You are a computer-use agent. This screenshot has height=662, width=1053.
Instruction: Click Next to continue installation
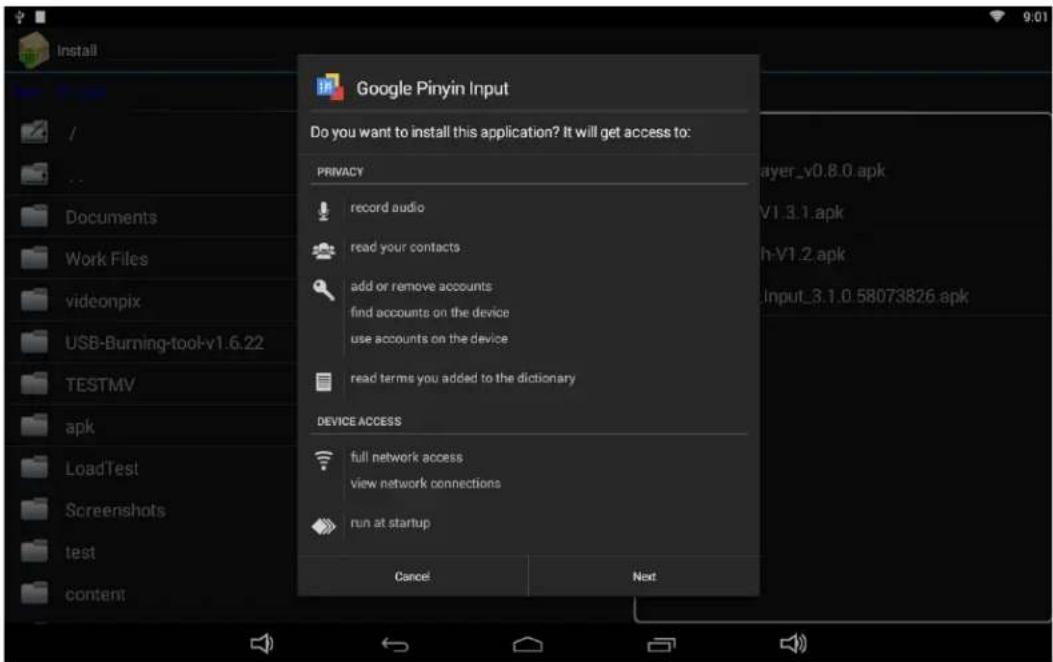(x=644, y=576)
